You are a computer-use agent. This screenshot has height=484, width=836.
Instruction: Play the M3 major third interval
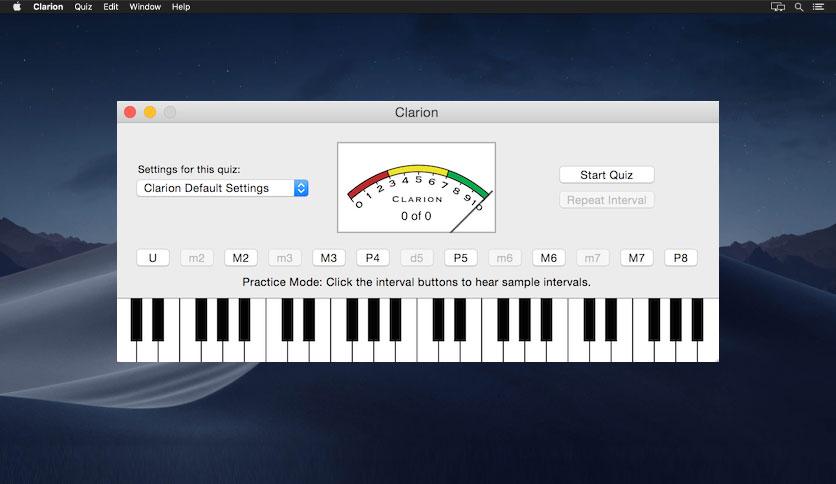pos(328,258)
